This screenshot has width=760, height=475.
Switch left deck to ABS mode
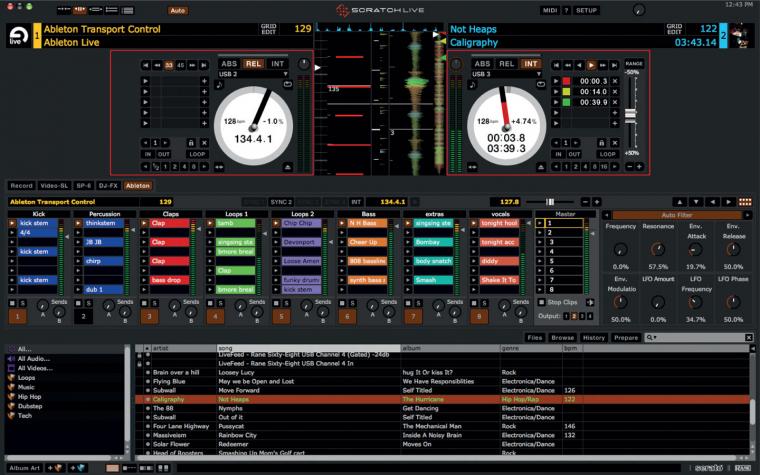pyautogui.click(x=229, y=63)
